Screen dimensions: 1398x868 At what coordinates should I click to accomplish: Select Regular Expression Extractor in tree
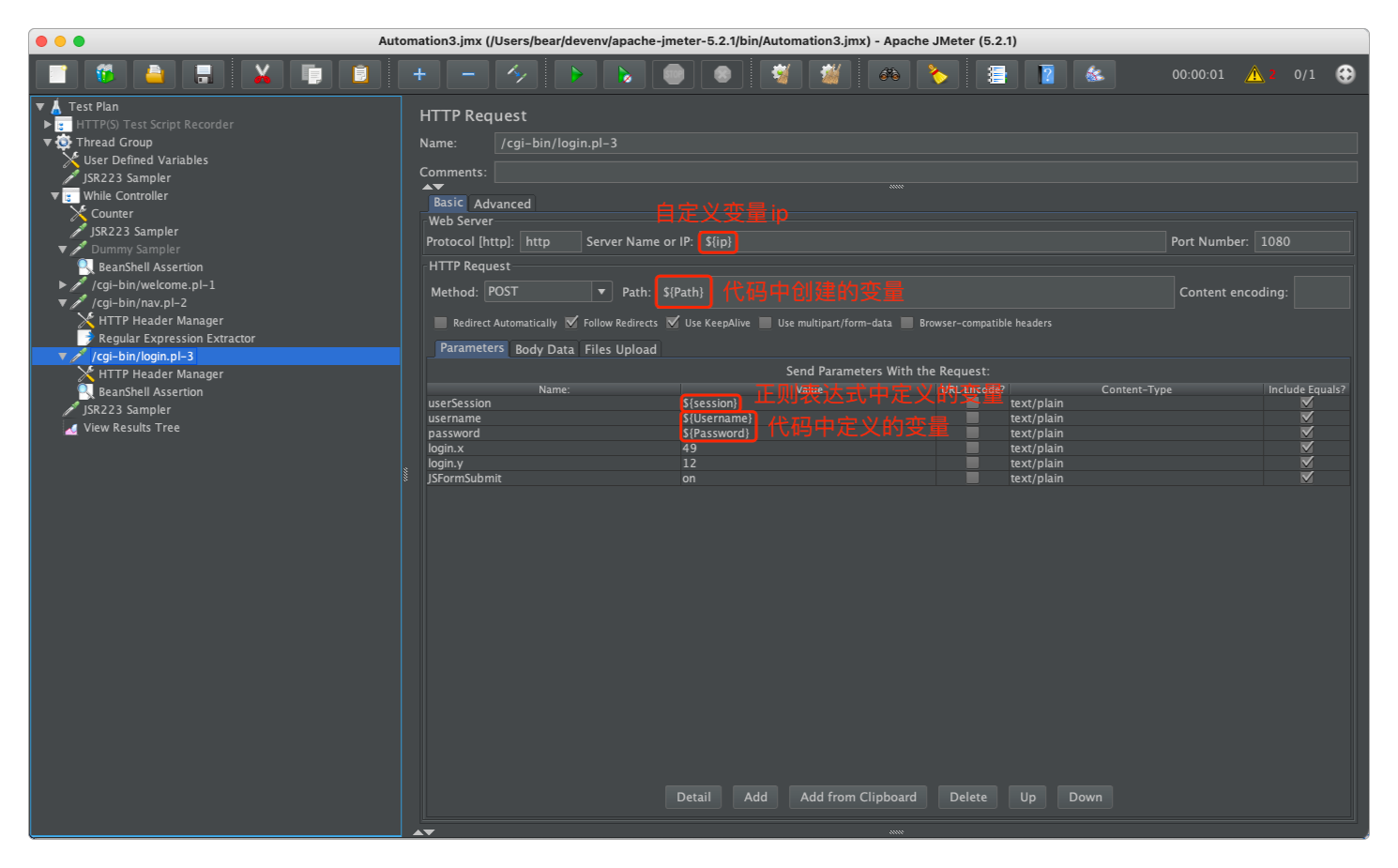(x=176, y=339)
